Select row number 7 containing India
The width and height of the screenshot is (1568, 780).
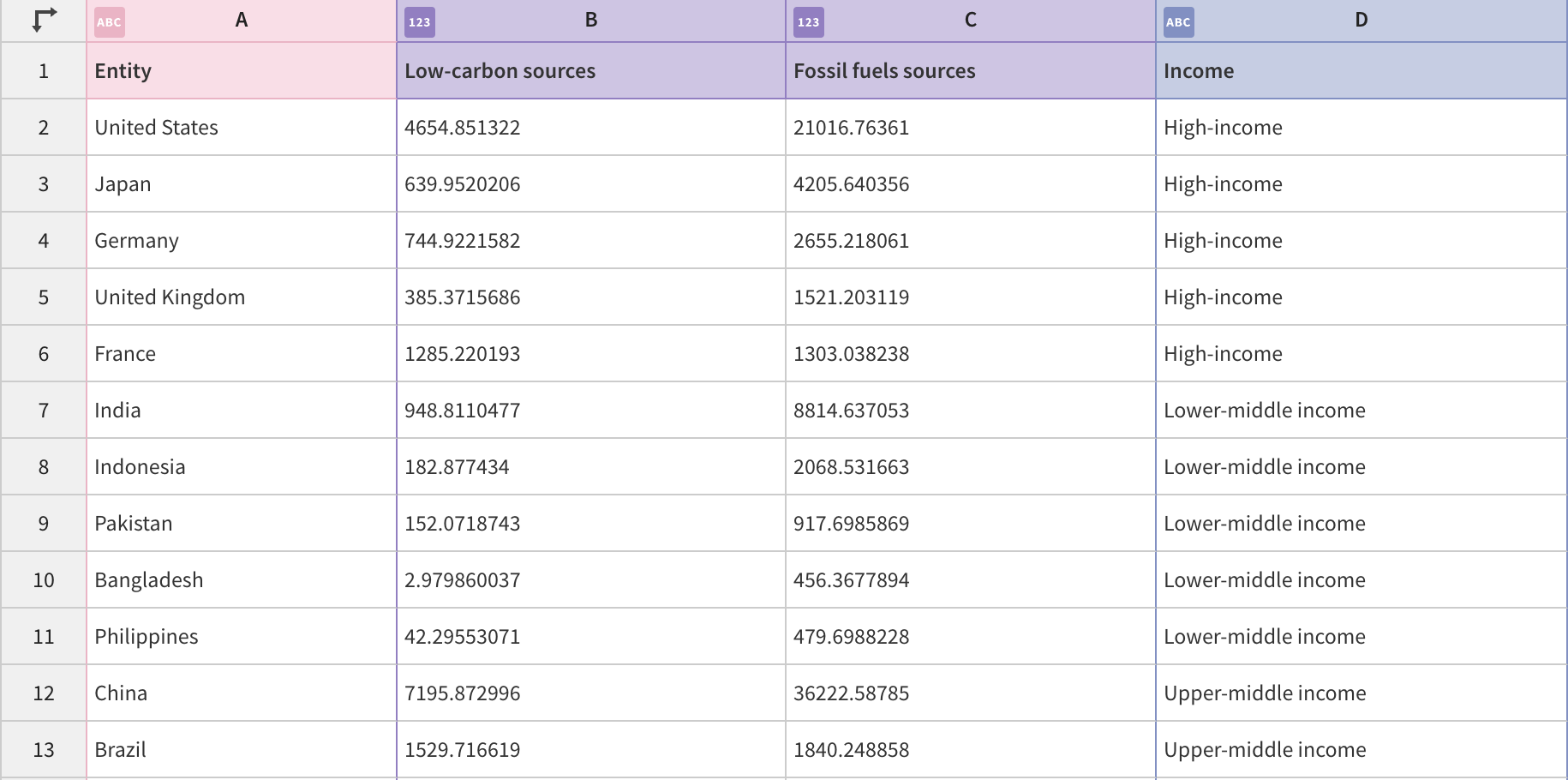coord(43,410)
